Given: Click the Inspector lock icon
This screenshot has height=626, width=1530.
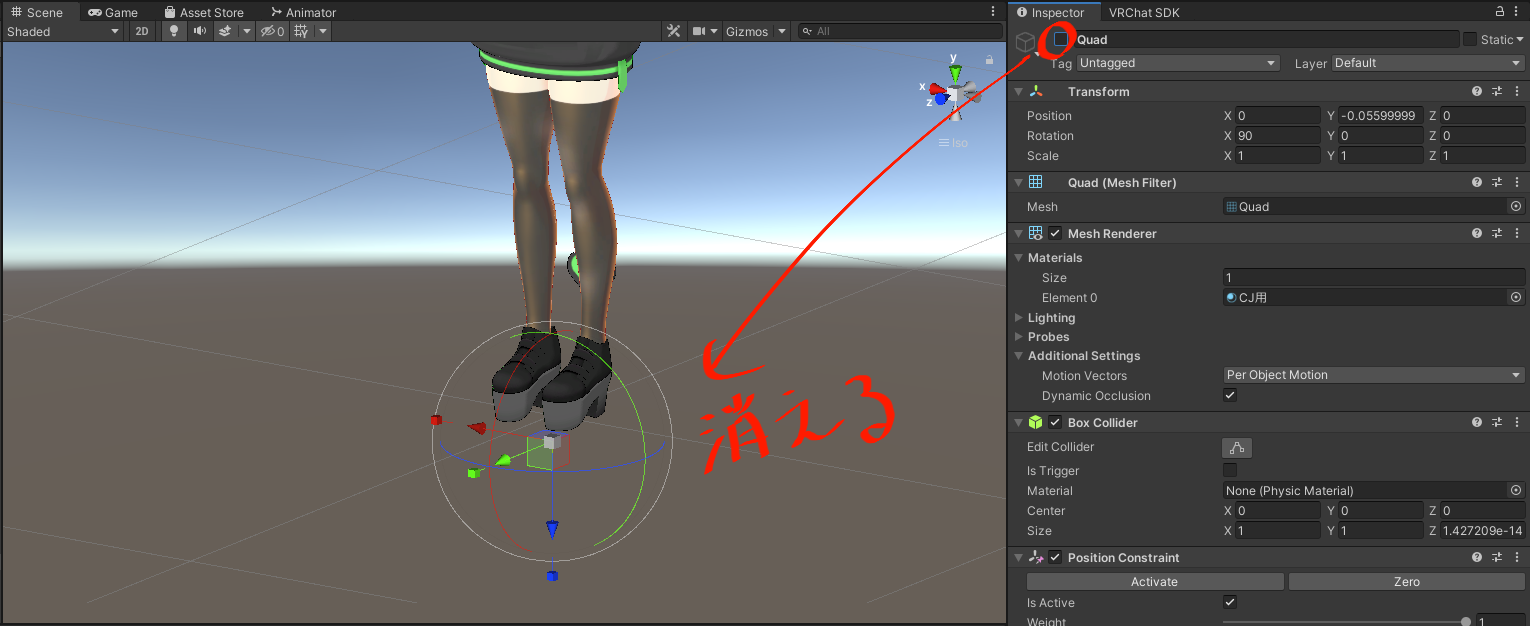Looking at the screenshot, I should click(1500, 12).
